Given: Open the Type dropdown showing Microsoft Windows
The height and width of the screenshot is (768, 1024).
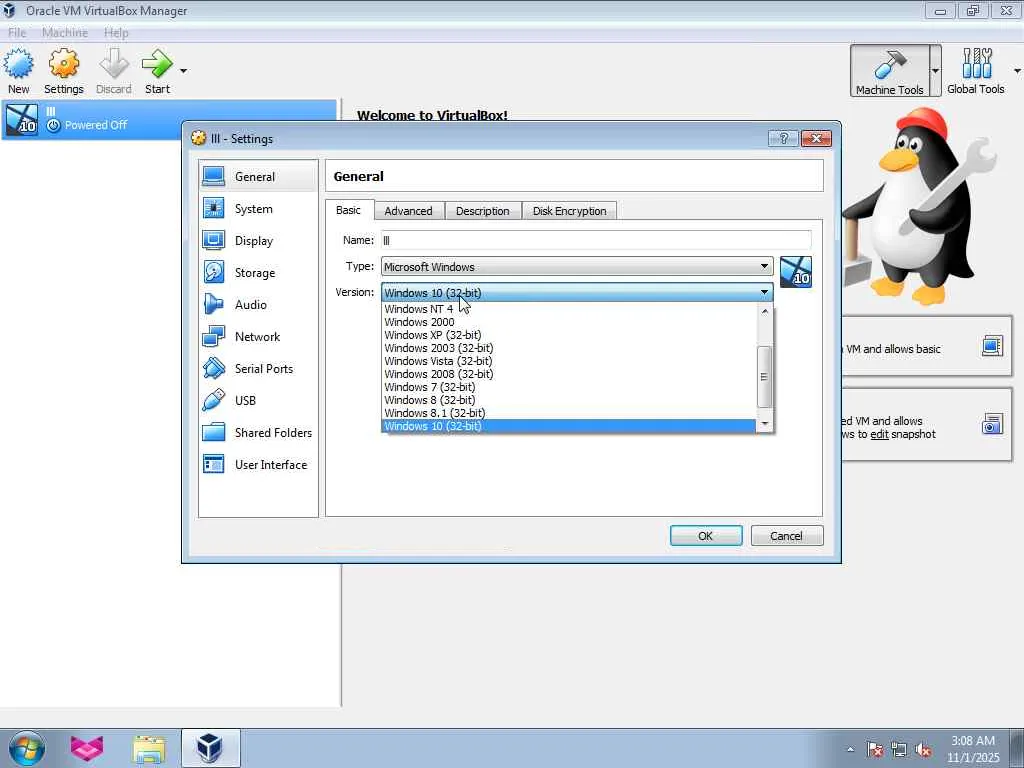Looking at the screenshot, I should click(577, 266).
